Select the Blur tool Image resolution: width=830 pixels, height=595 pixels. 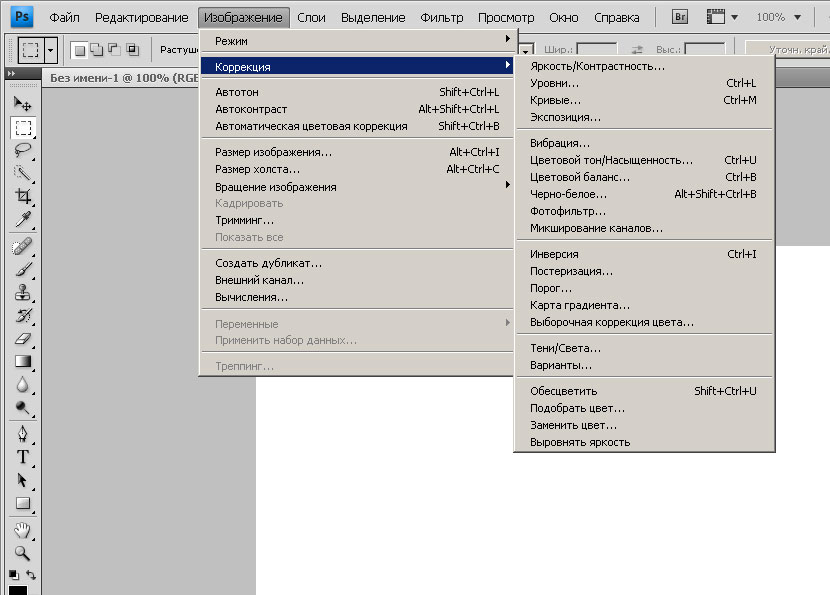point(22,384)
